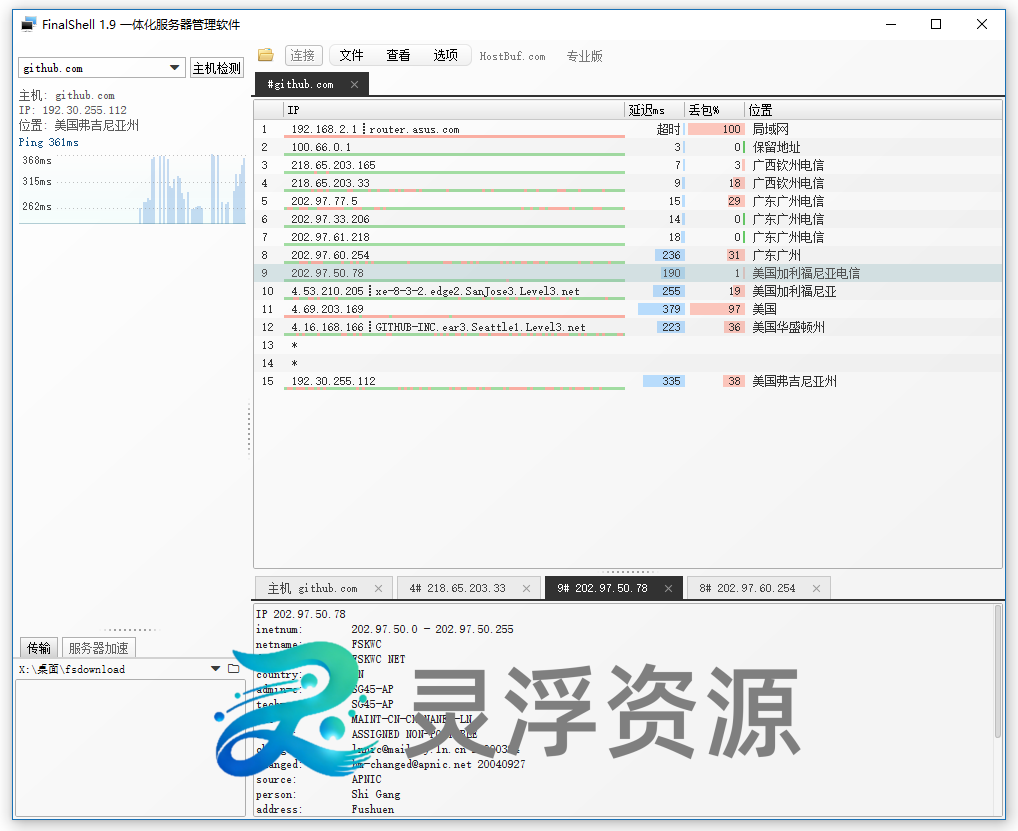Select hop 6 row 202.97.33.206
The image size is (1018, 831).
(628, 219)
